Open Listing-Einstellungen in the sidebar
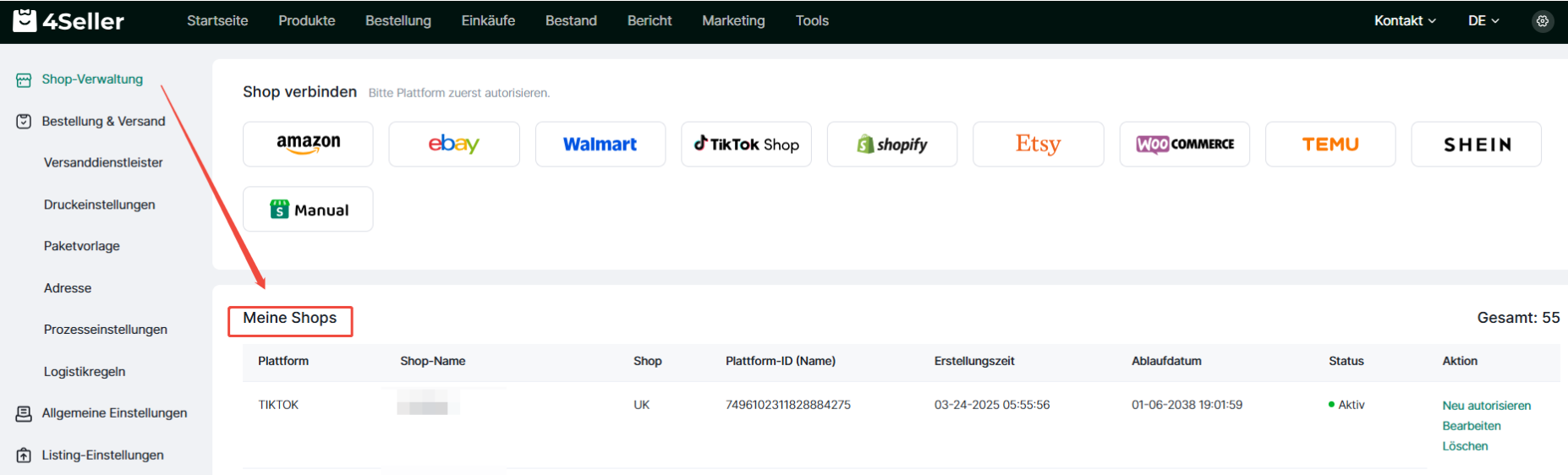The image size is (1568, 475). click(x=102, y=456)
